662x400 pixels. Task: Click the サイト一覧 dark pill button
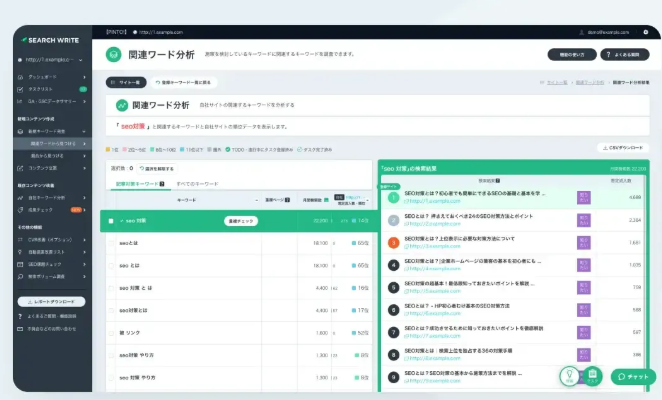tap(126, 82)
